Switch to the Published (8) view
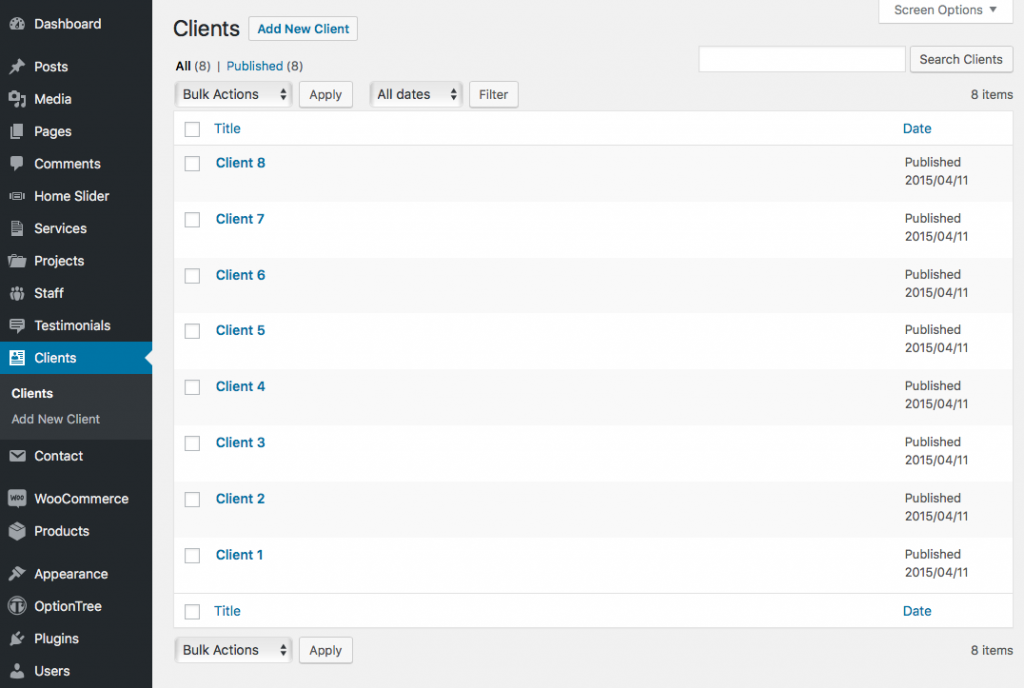 pos(264,65)
